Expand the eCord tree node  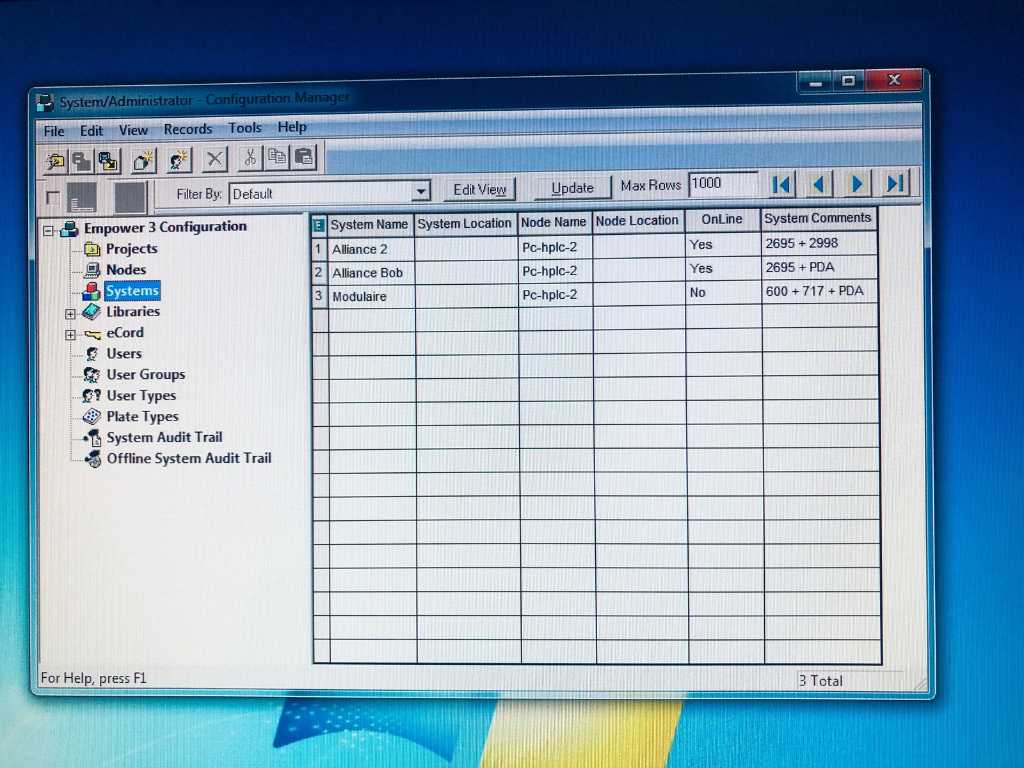(71, 335)
